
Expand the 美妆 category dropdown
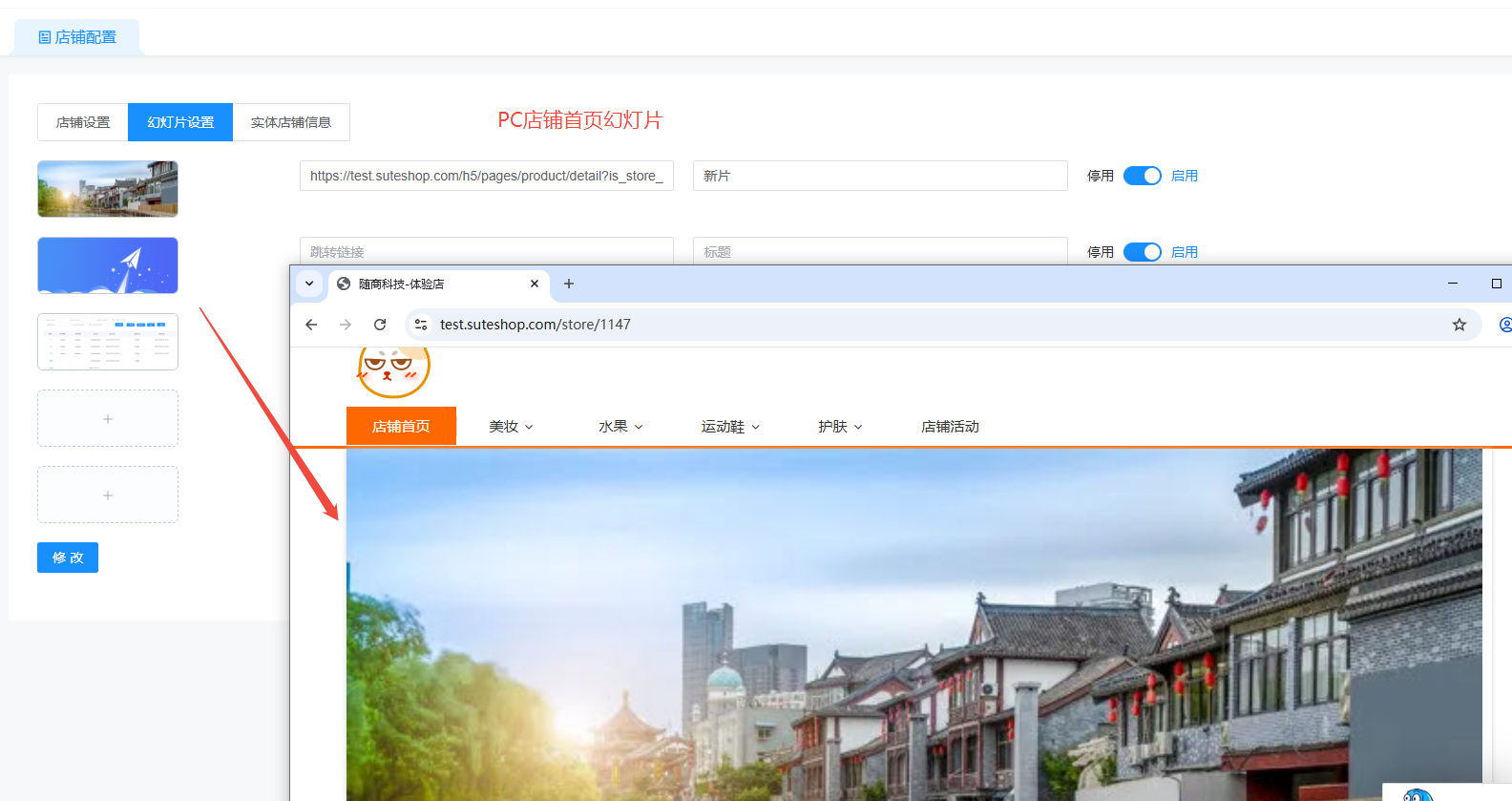[511, 427]
